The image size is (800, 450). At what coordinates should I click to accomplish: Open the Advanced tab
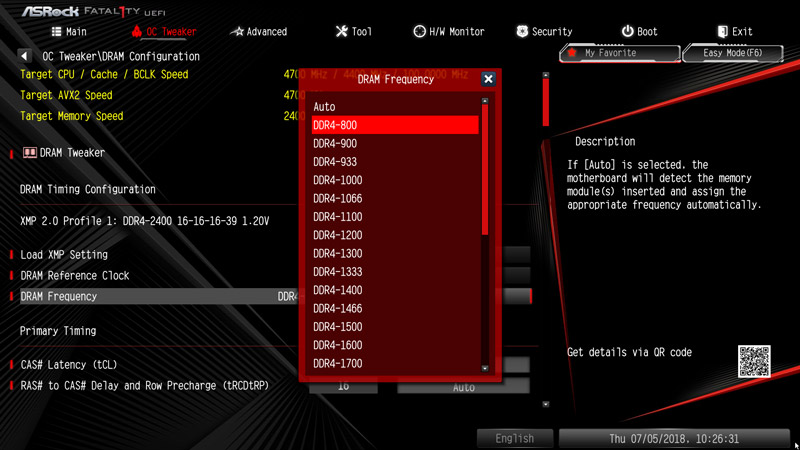pyautogui.click(x=259, y=32)
